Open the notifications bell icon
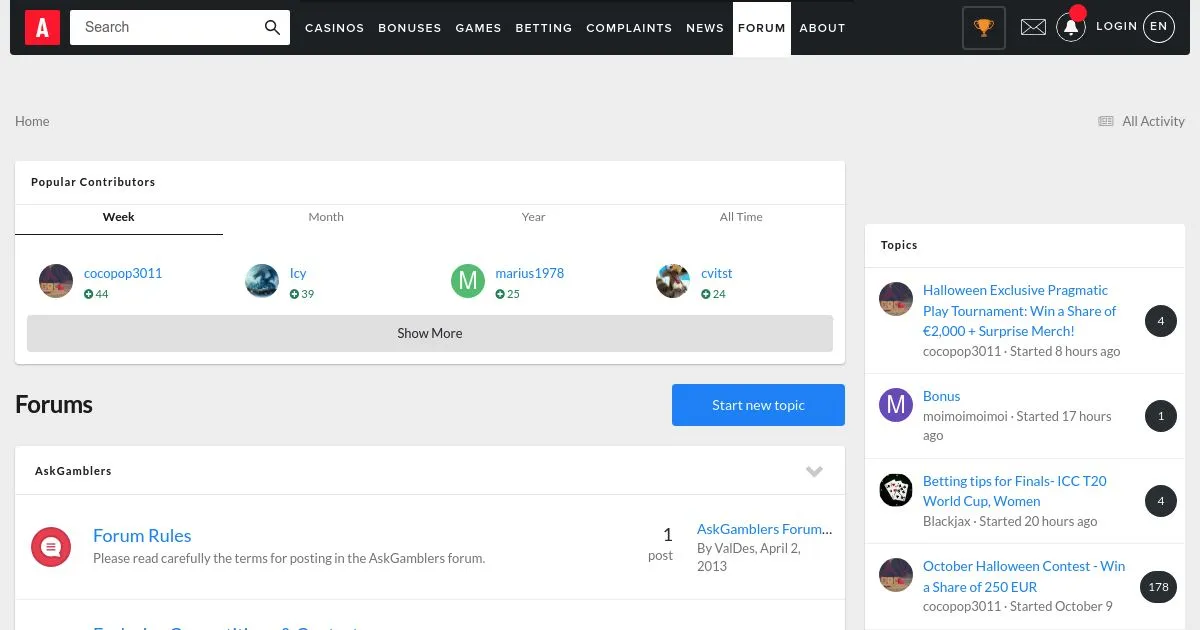Image resolution: width=1200 pixels, height=630 pixels. 1070,28
